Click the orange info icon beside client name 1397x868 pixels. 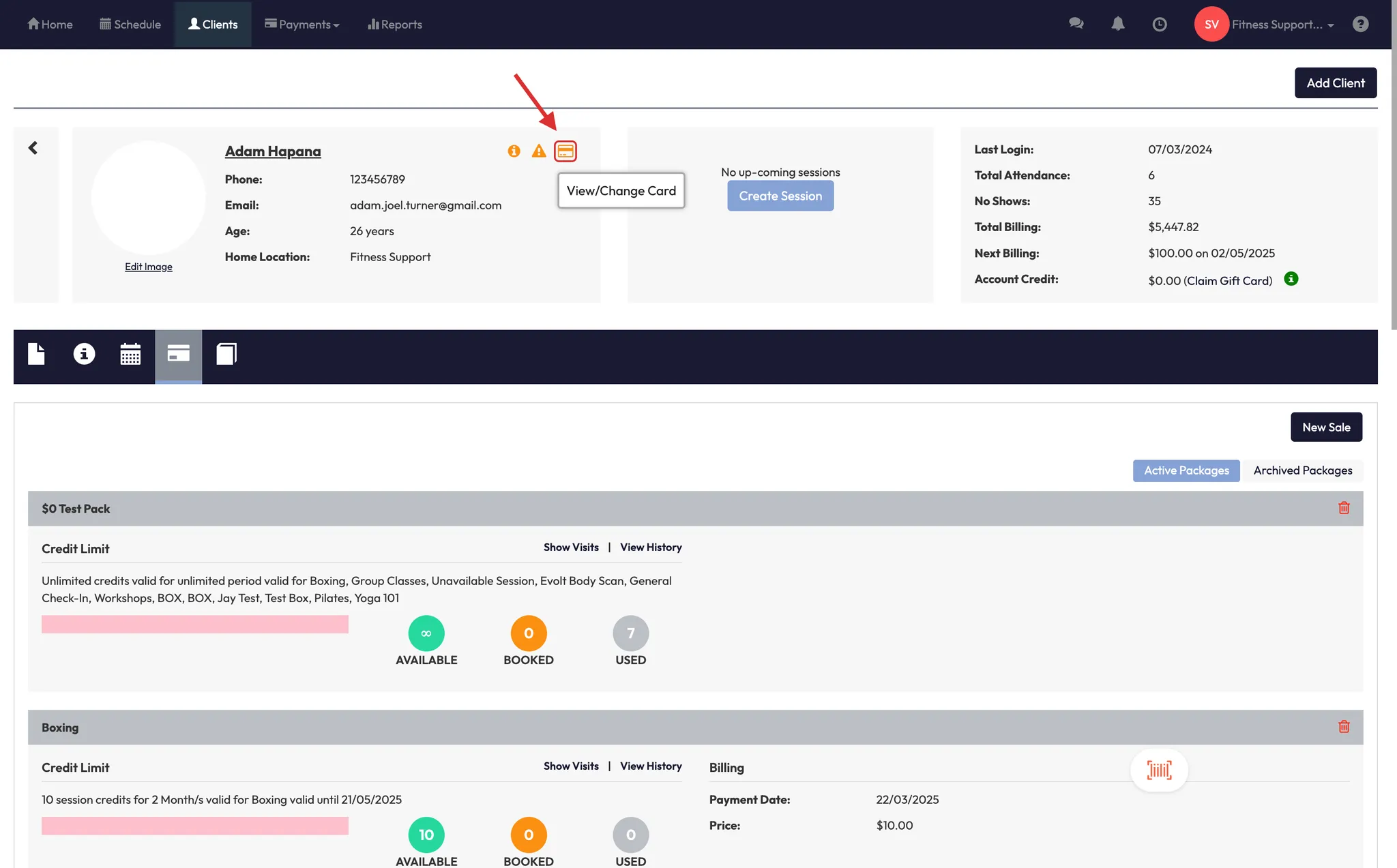point(514,151)
